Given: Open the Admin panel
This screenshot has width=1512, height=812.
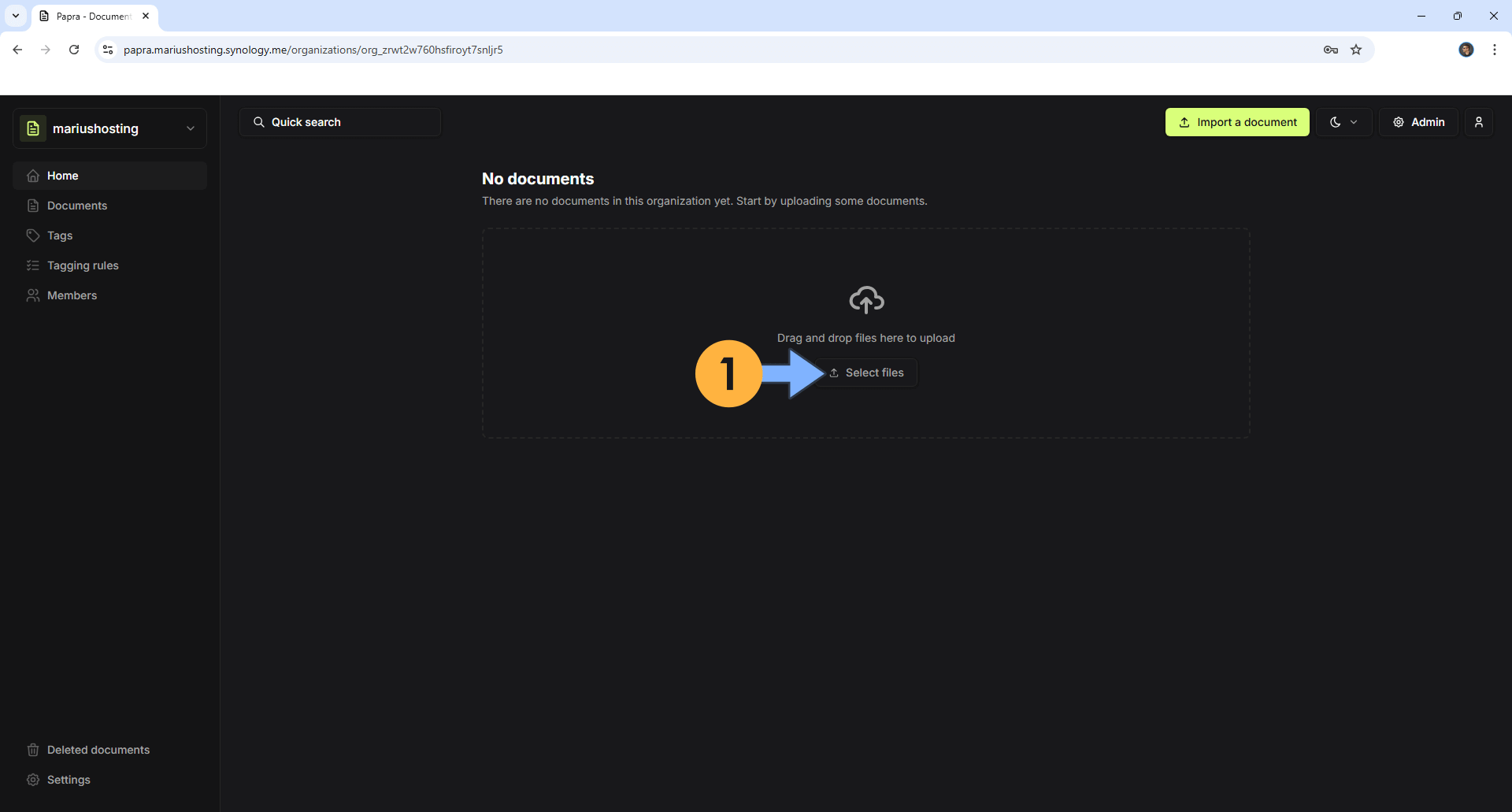Looking at the screenshot, I should pyautogui.click(x=1418, y=122).
